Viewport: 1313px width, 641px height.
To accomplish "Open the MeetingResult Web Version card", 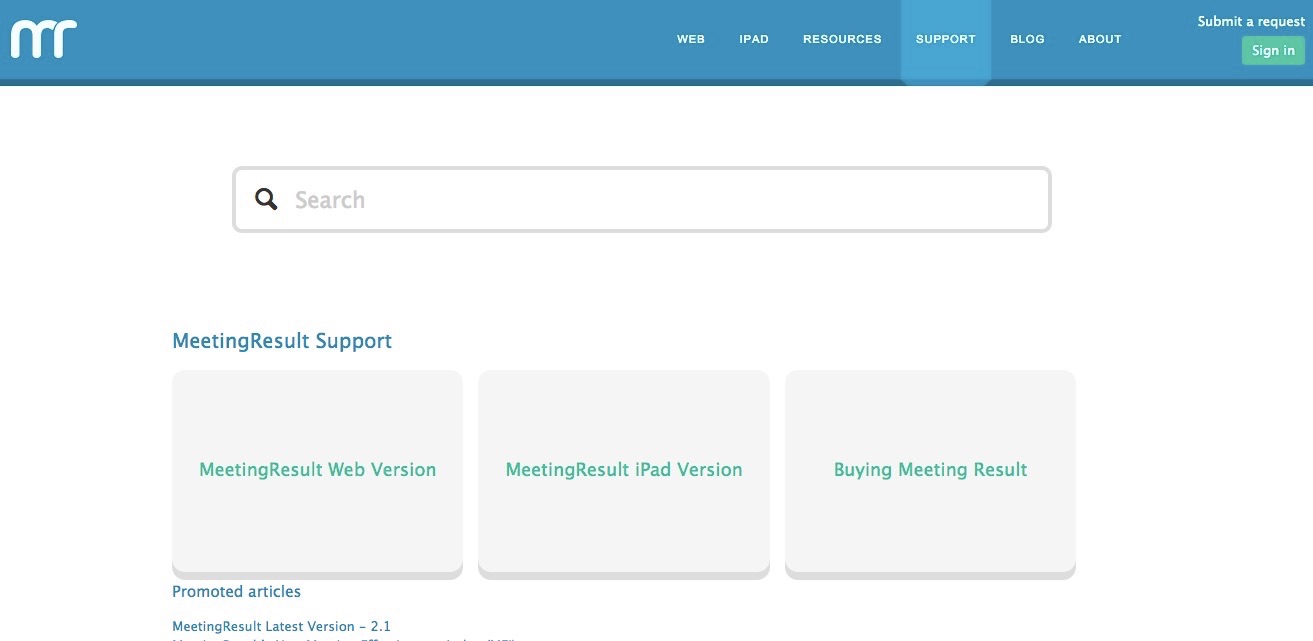I will tap(317, 470).
